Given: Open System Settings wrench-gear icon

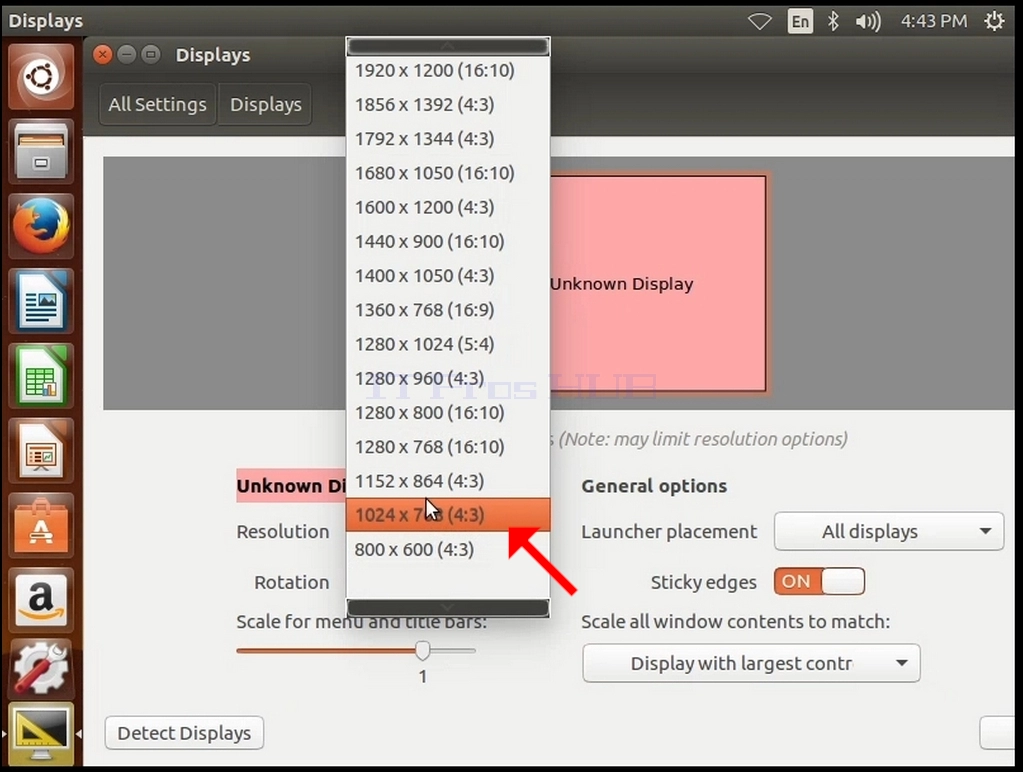Looking at the screenshot, I should click(41, 668).
